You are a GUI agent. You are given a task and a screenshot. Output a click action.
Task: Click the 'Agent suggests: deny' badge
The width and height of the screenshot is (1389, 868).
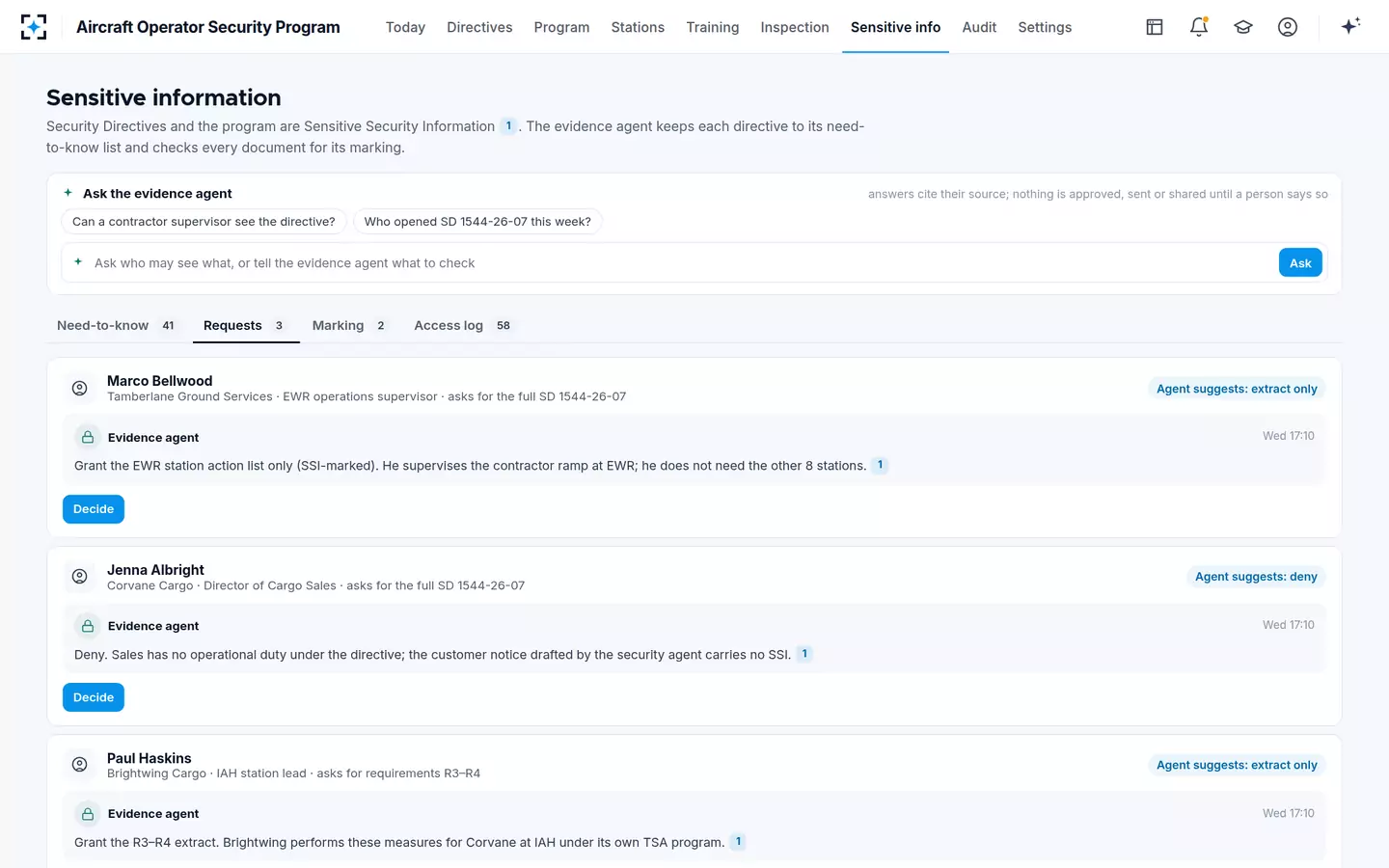coord(1256,577)
